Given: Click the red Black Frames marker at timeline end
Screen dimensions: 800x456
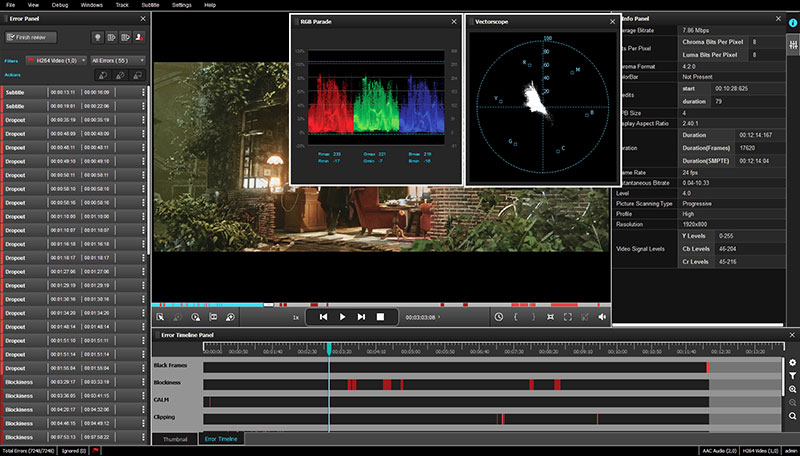Looking at the screenshot, I should 708,367.
